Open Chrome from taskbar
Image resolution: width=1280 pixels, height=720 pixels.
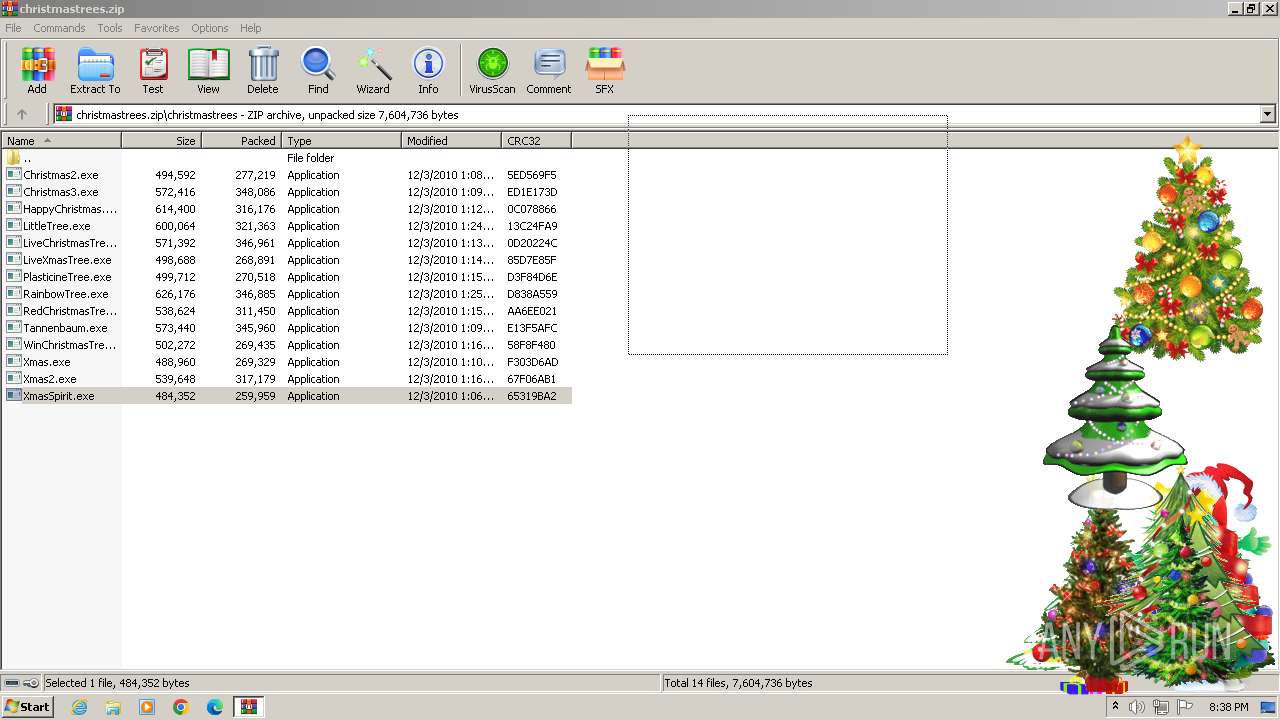pyautogui.click(x=181, y=707)
